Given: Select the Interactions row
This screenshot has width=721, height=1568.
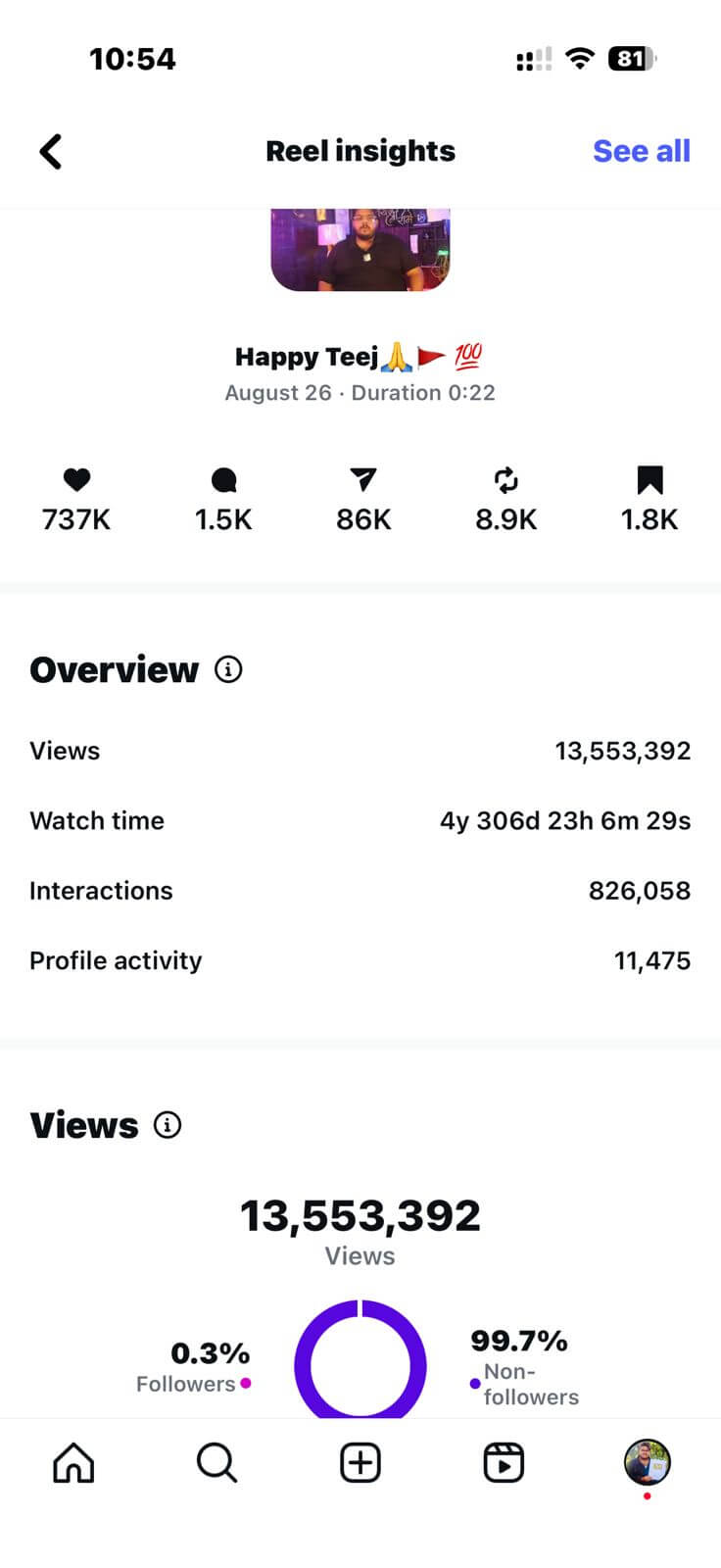Looking at the screenshot, I should (360, 891).
